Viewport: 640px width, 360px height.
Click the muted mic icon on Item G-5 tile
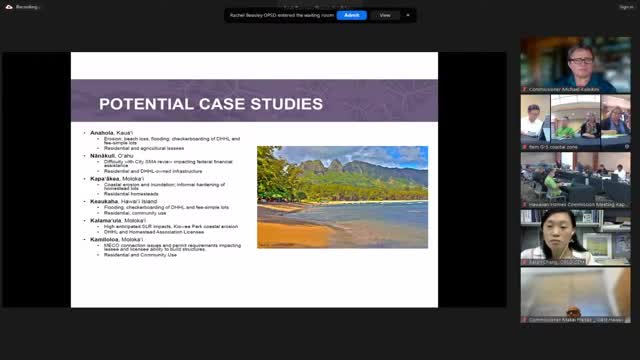pyautogui.click(x=525, y=147)
